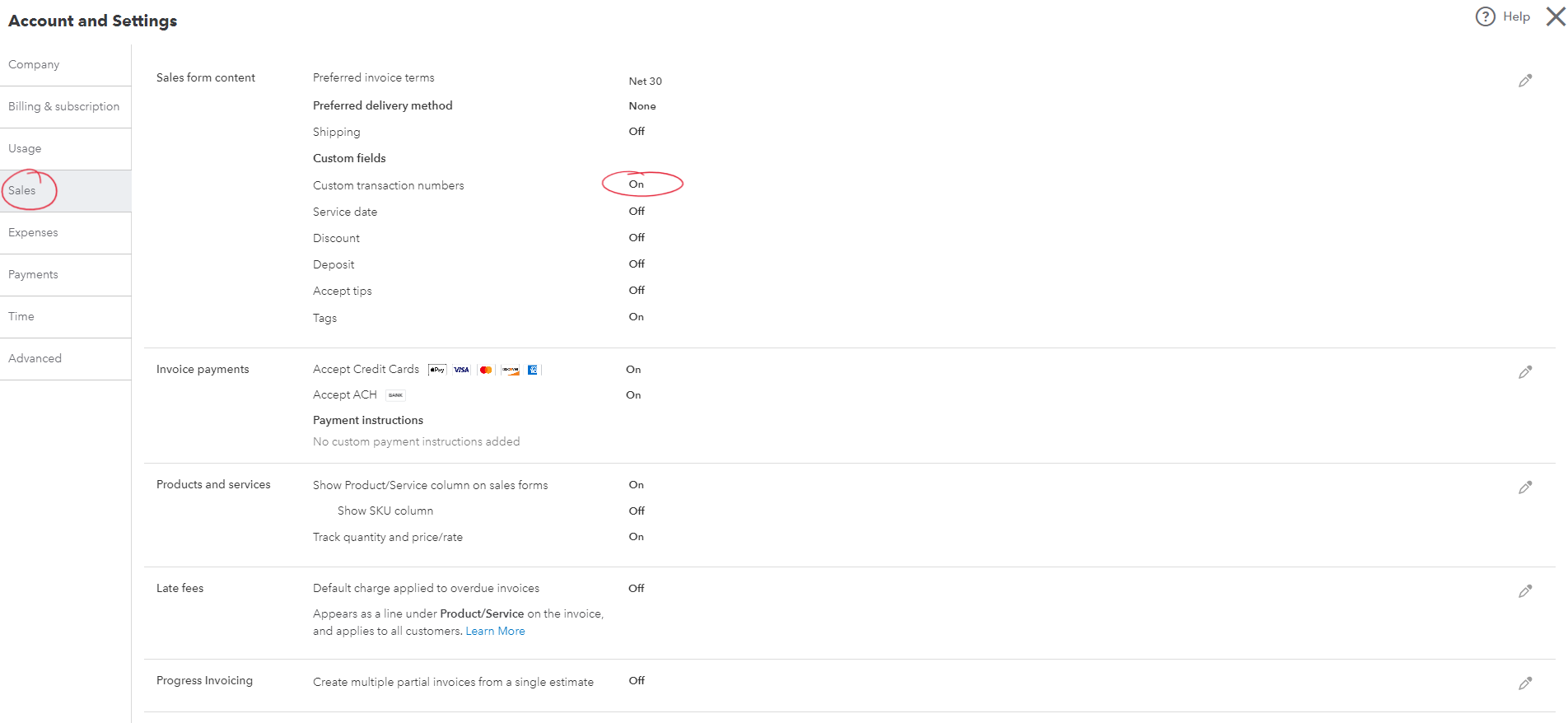Click the Visa card icon

pos(461,370)
